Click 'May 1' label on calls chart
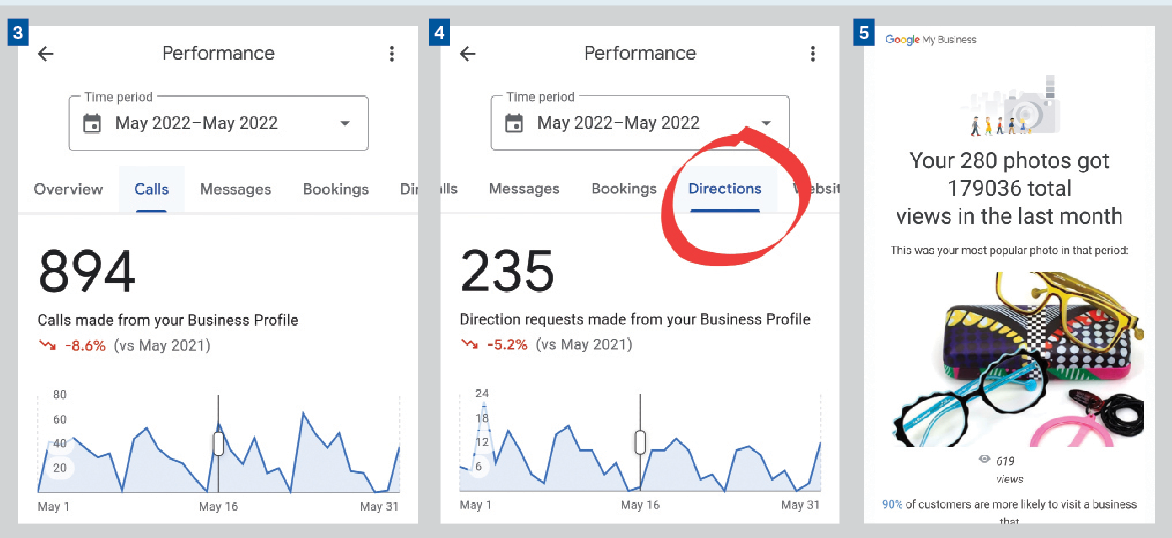 pyautogui.click(x=54, y=507)
